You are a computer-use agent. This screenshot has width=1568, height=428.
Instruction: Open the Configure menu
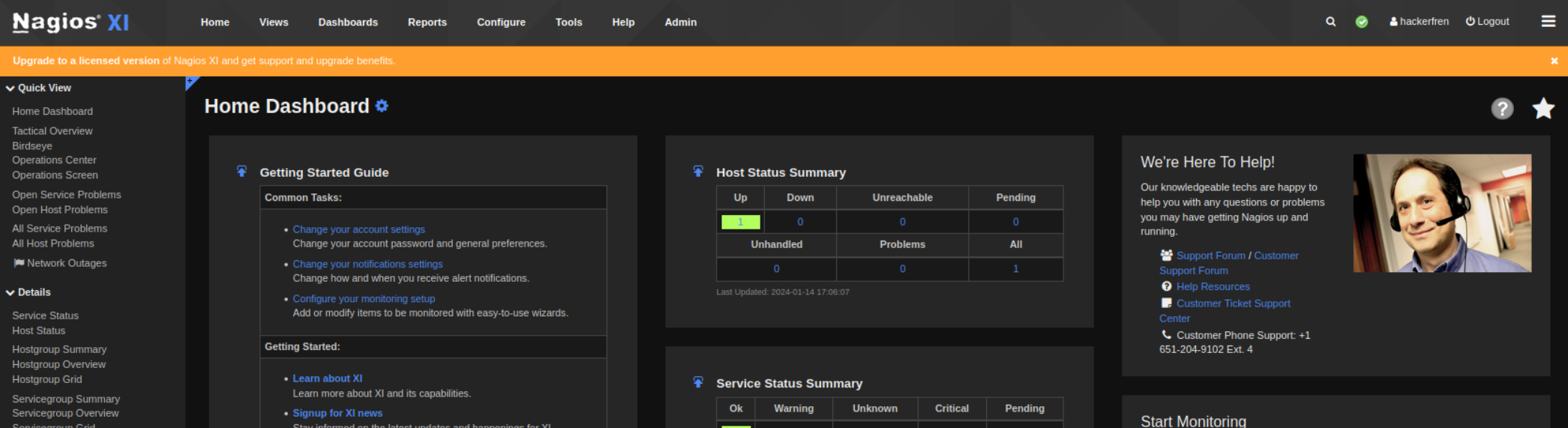(501, 22)
